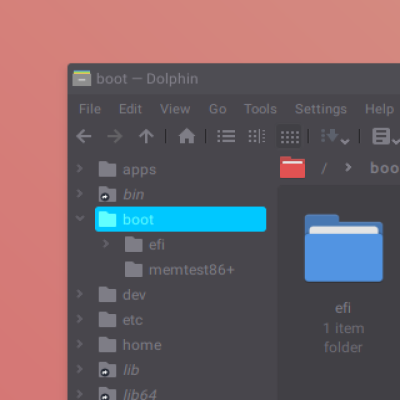Image resolution: width=400 pixels, height=400 pixels.
Task: Select the lib symlink folder in tree
Action: pyautogui.click(x=119, y=370)
